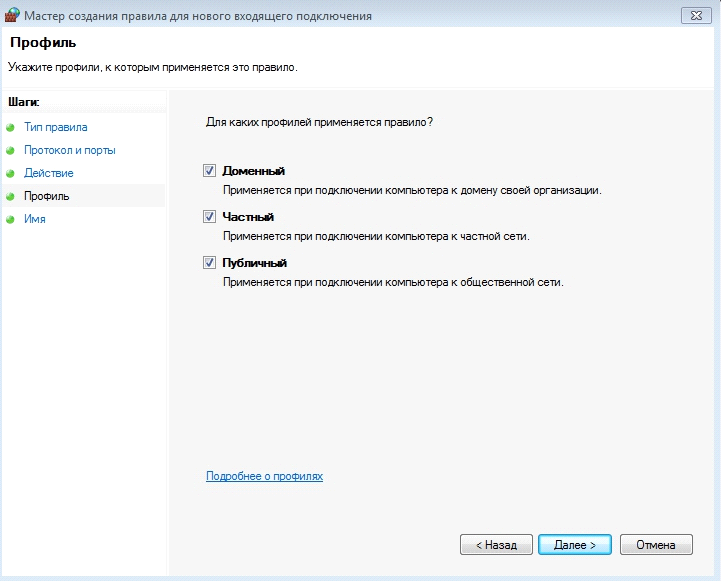Click the Доменный label text
Viewport: 721px width, 581px height.
(253, 171)
